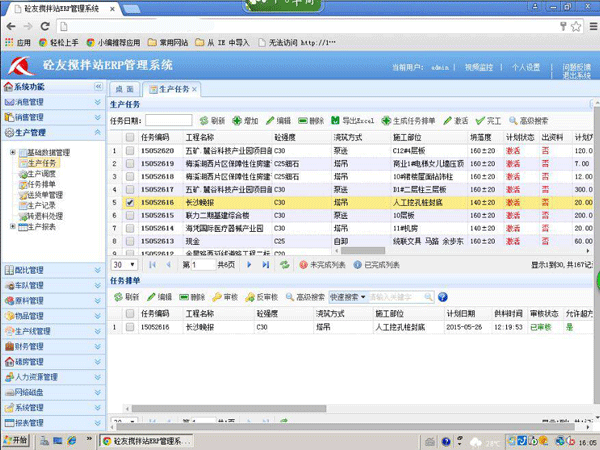Check the checkbox for task 15052620
Viewport: 600px width, 450px height.
[130, 150]
